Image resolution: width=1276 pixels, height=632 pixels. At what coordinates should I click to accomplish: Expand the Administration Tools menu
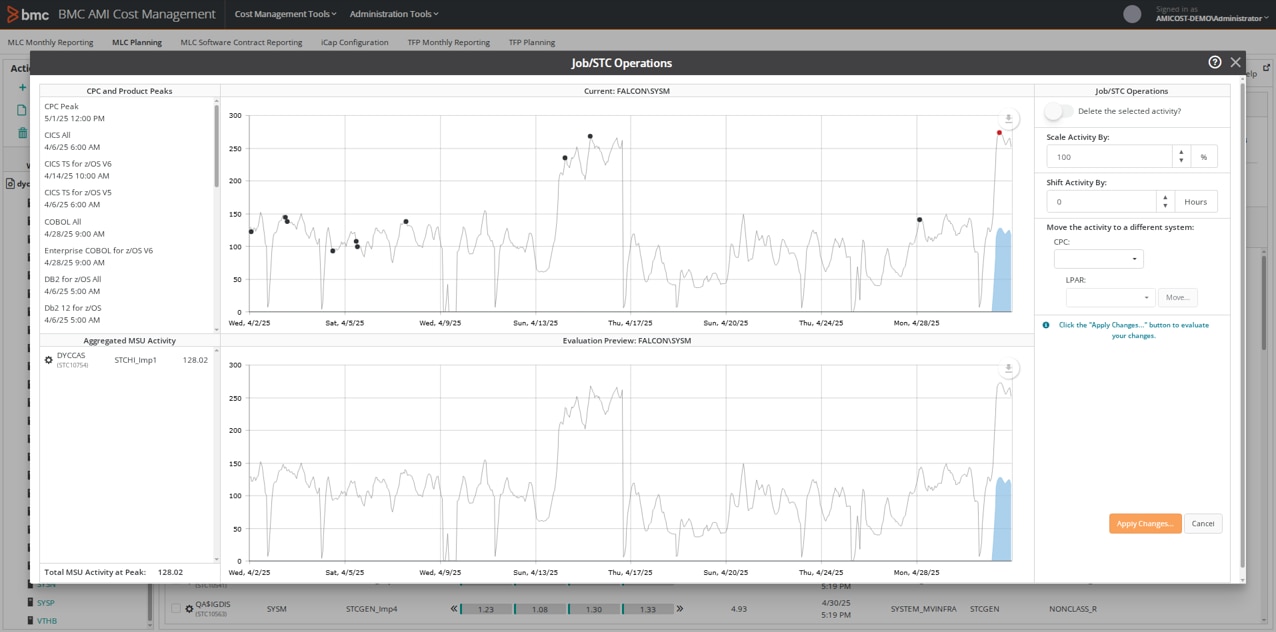pyautogui.click(x=393, y=14)
